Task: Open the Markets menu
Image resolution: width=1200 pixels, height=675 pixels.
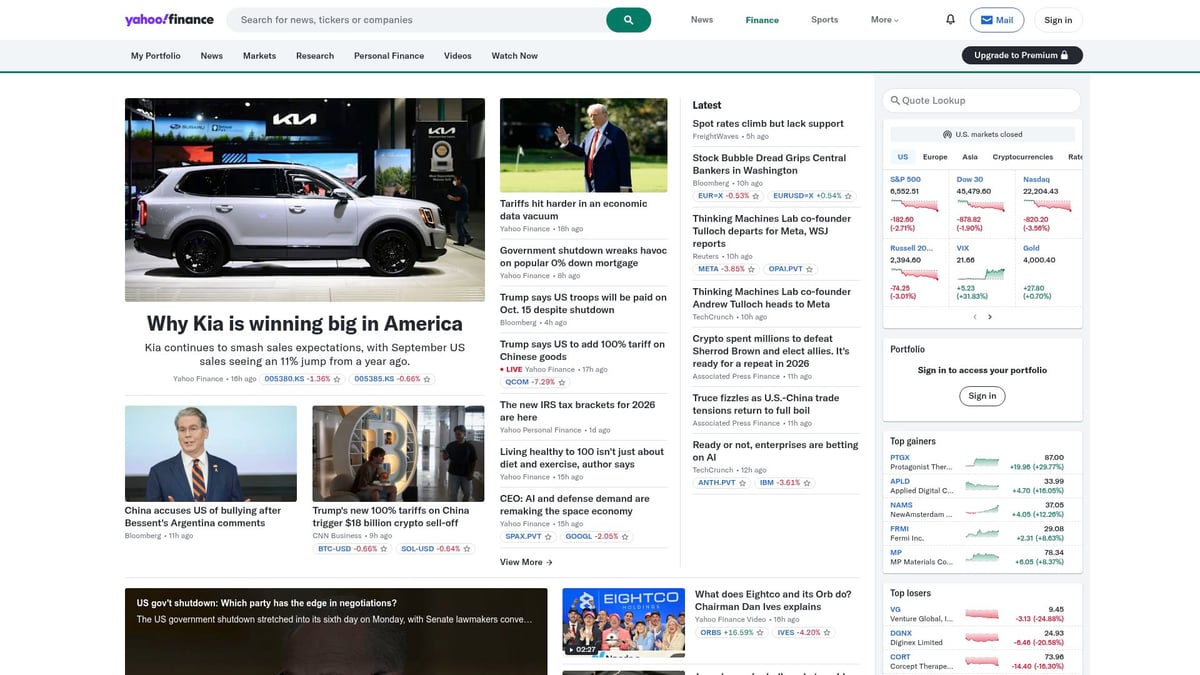Action: (259, 56)
